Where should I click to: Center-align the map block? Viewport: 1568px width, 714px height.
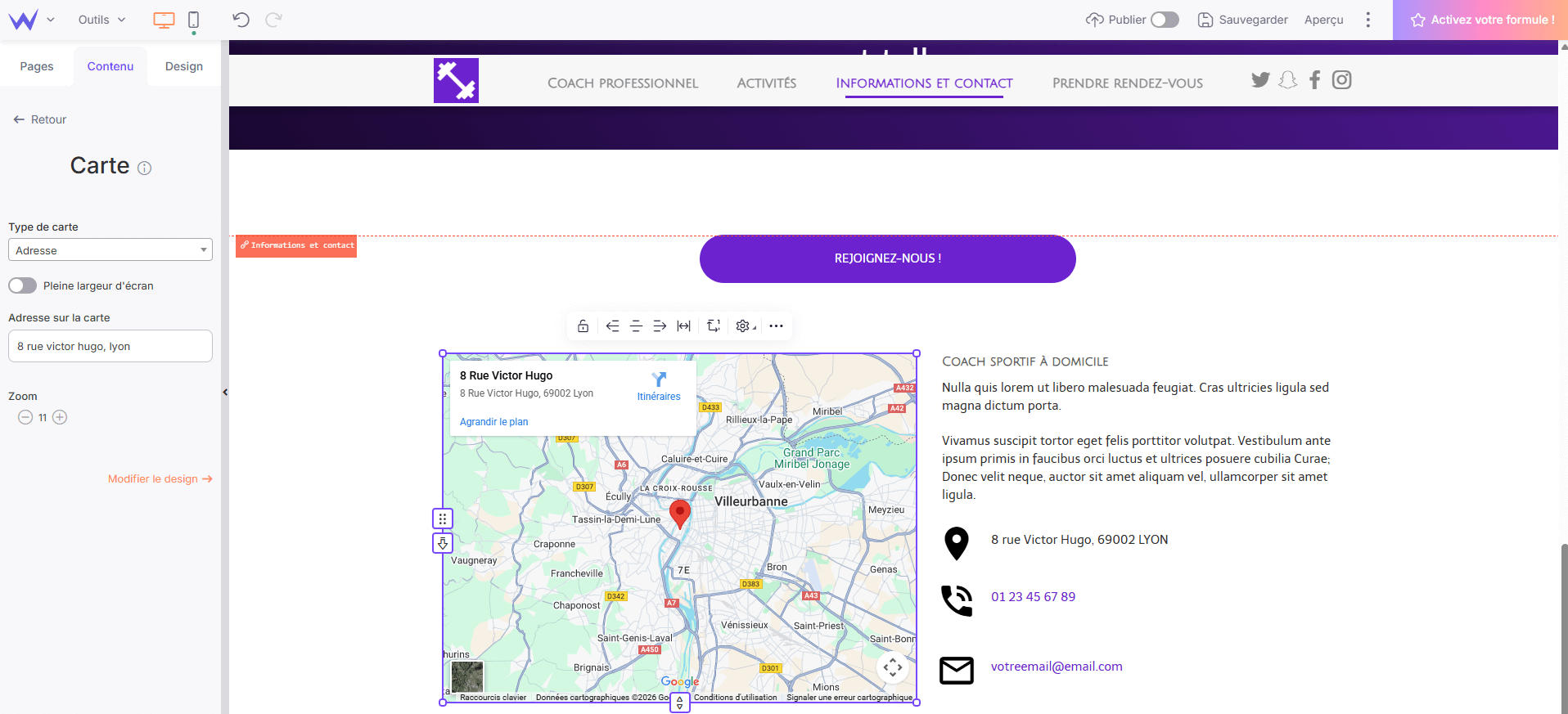coord(636,326)
